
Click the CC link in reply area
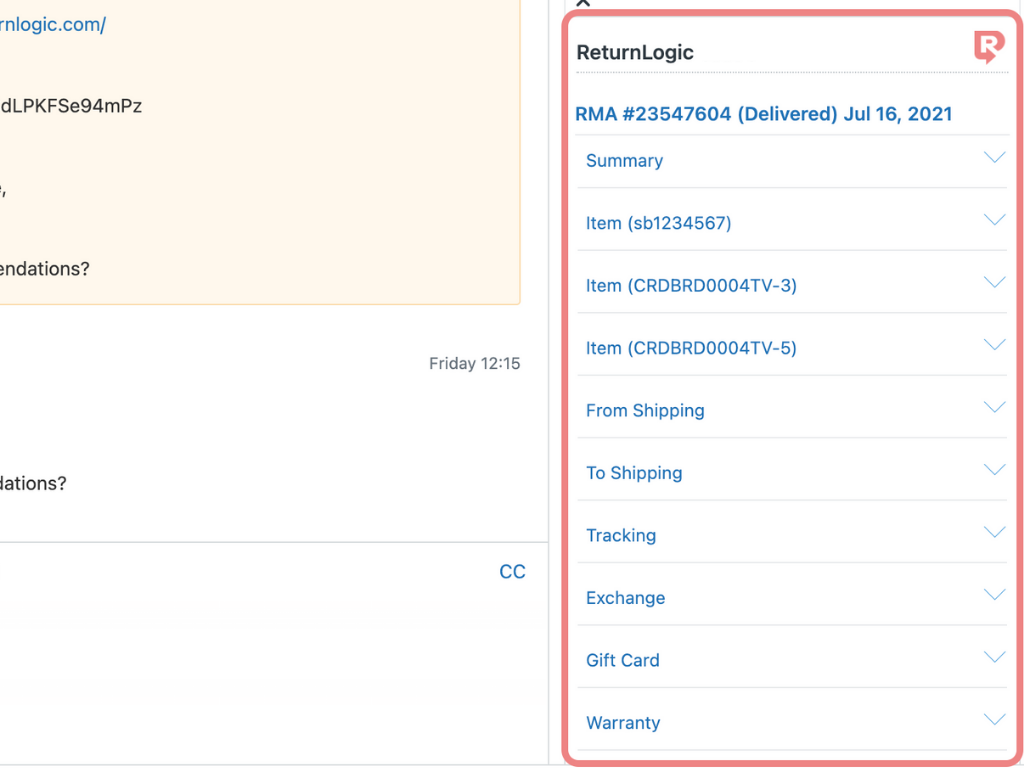512,572
